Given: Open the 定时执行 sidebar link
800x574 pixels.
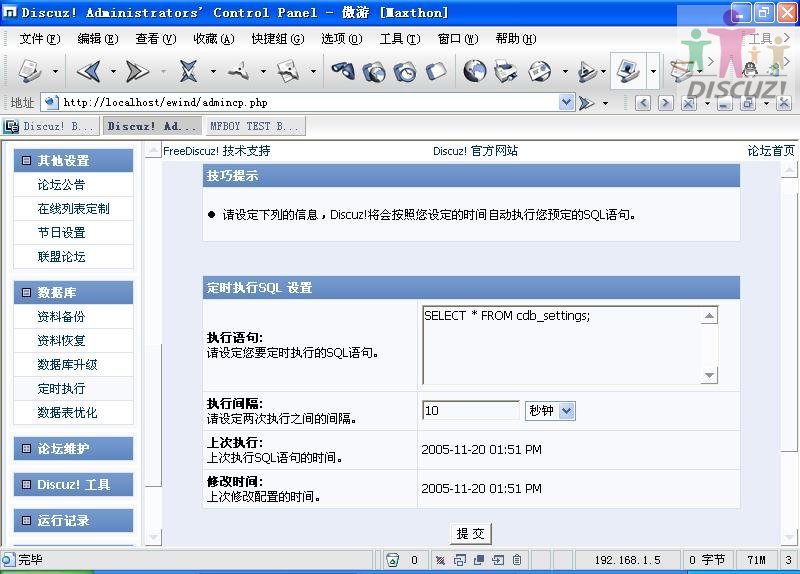Looking at the screenshot, I should pyautogui.click(x=61, y=388).
